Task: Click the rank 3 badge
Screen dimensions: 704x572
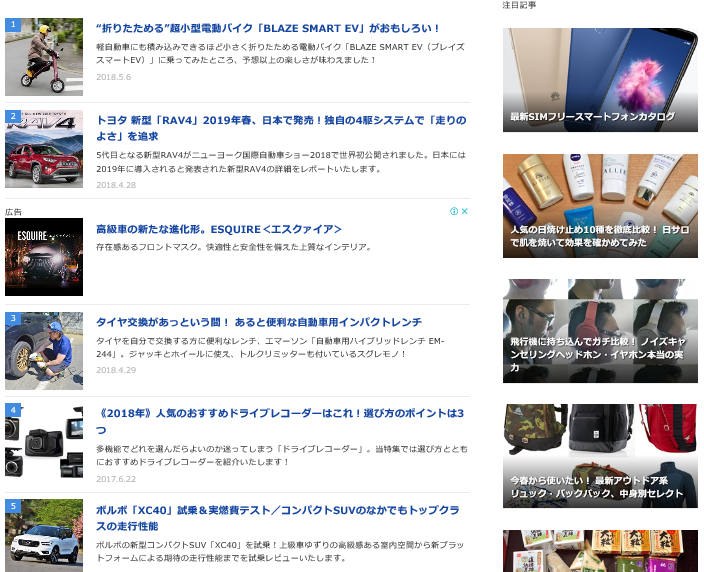Action: pos(13,318)
